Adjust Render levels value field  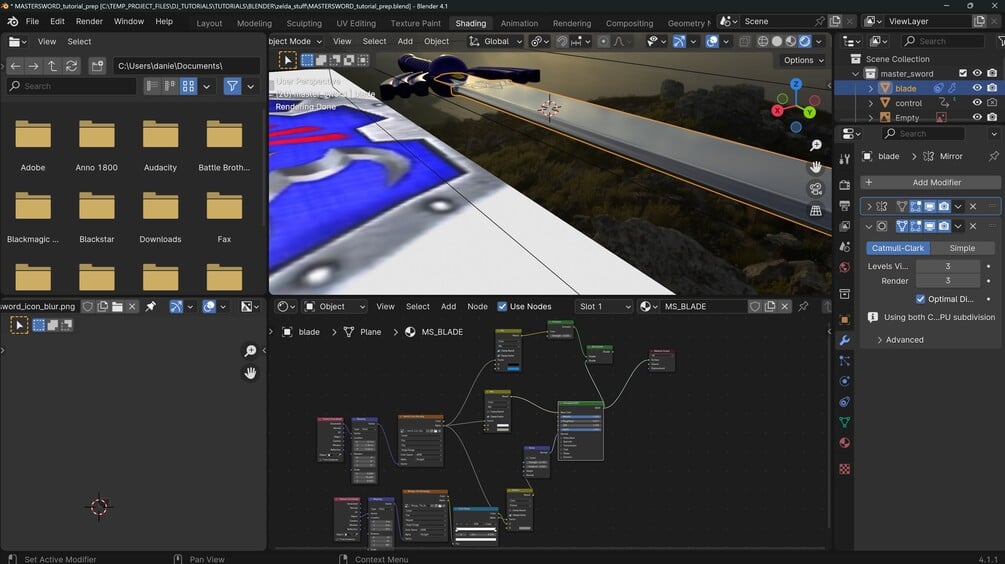(947, 281)
